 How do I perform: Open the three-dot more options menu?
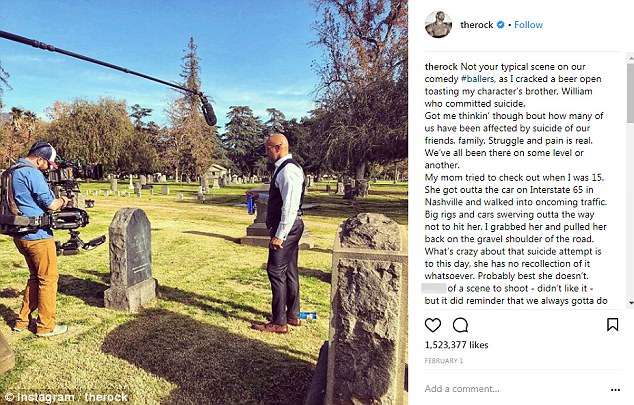coord(615,390)
